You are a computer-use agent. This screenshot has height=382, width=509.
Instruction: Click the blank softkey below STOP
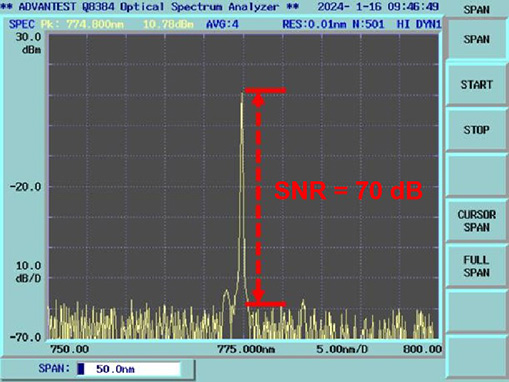(x=477, y=175)
